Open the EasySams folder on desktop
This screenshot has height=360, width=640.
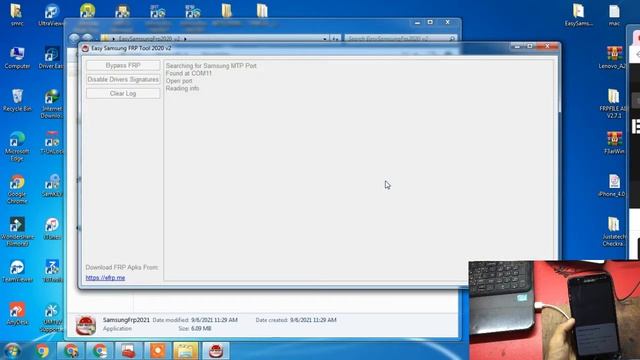click(579, 15)
